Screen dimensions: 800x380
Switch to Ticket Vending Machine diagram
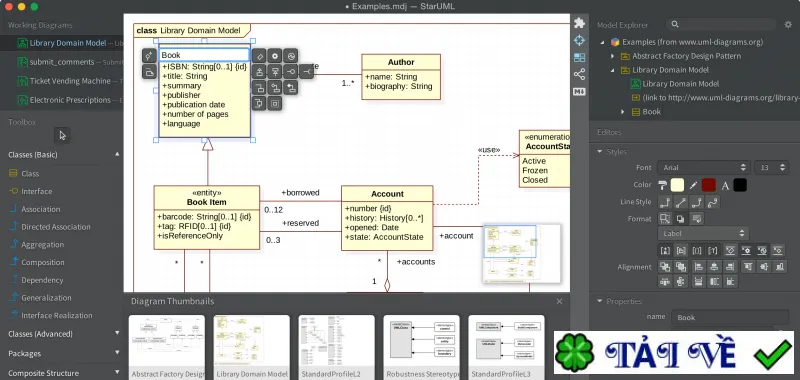(x=62, y=81)
